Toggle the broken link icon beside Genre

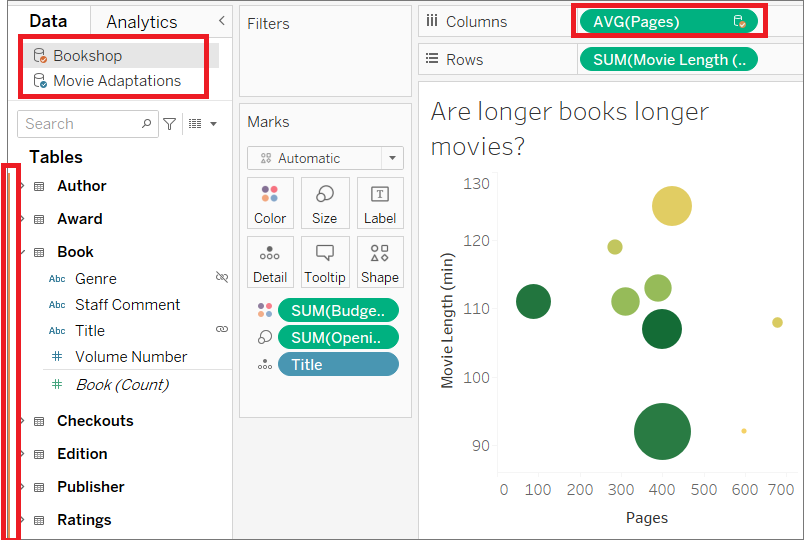click(x=222, y=277)
